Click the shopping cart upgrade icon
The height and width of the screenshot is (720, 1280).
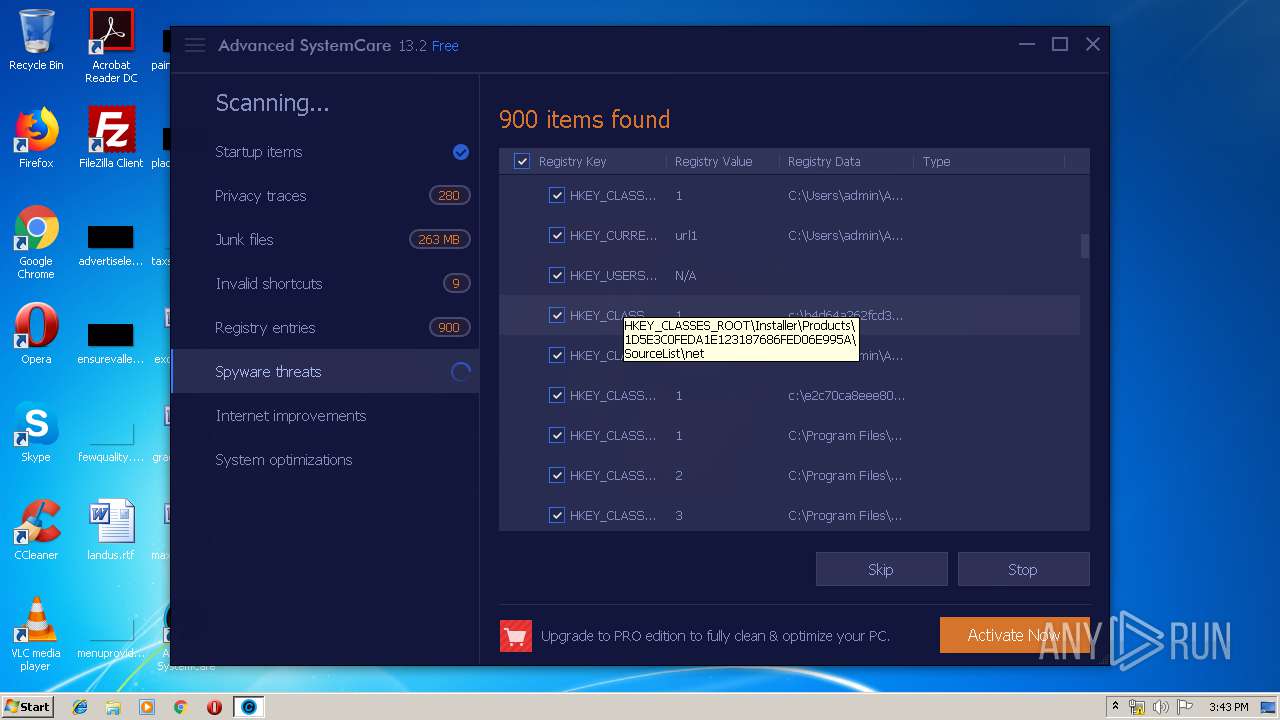click(x=516, y=636)
